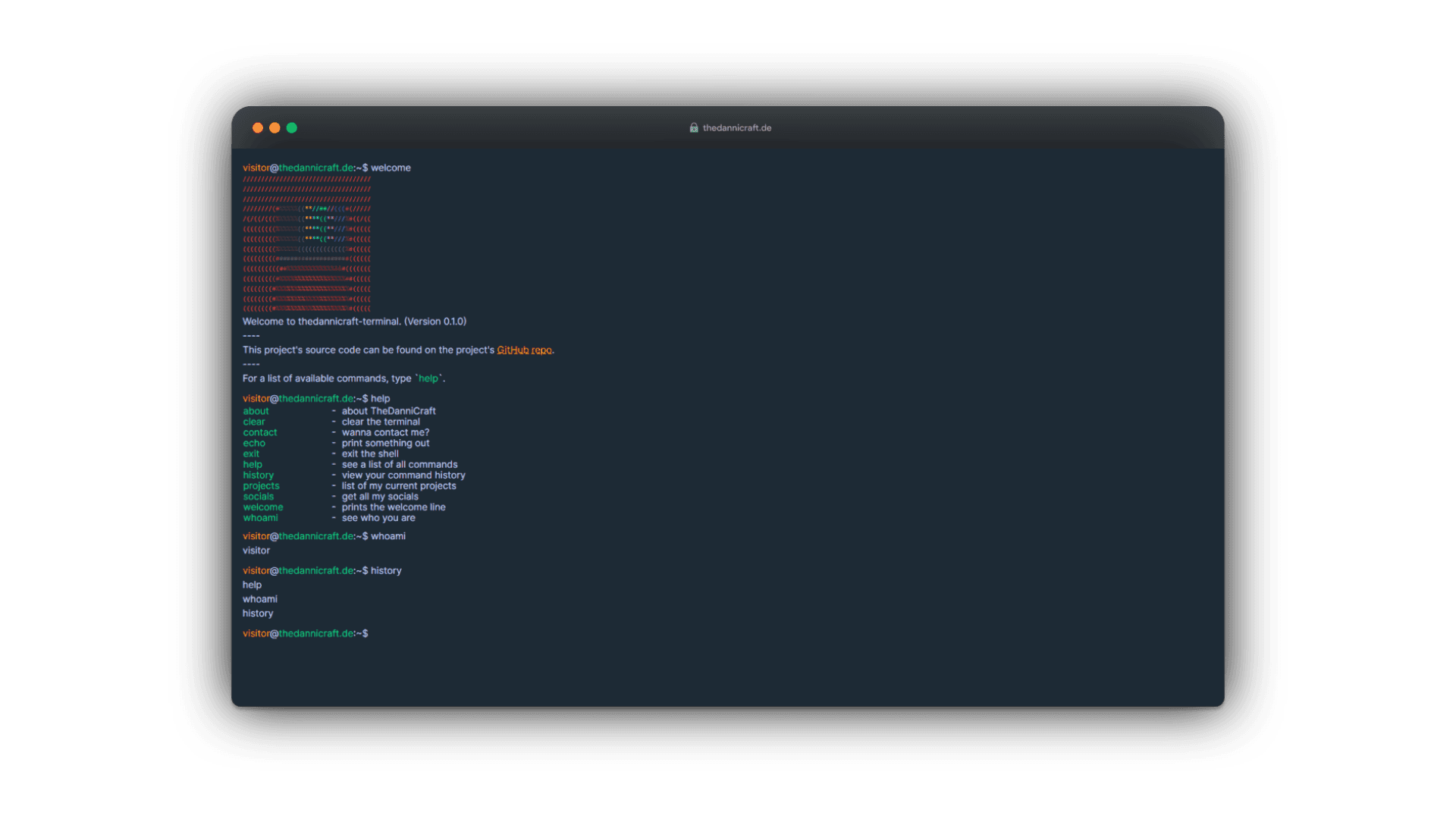Click the 'about' command in help list
The height and width of the screenshot is (819, 1456).
click(256, 411)
